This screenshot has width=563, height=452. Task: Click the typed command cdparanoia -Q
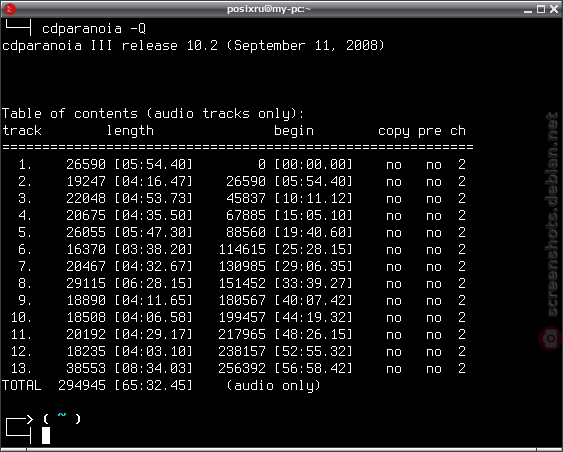[94, 29]
